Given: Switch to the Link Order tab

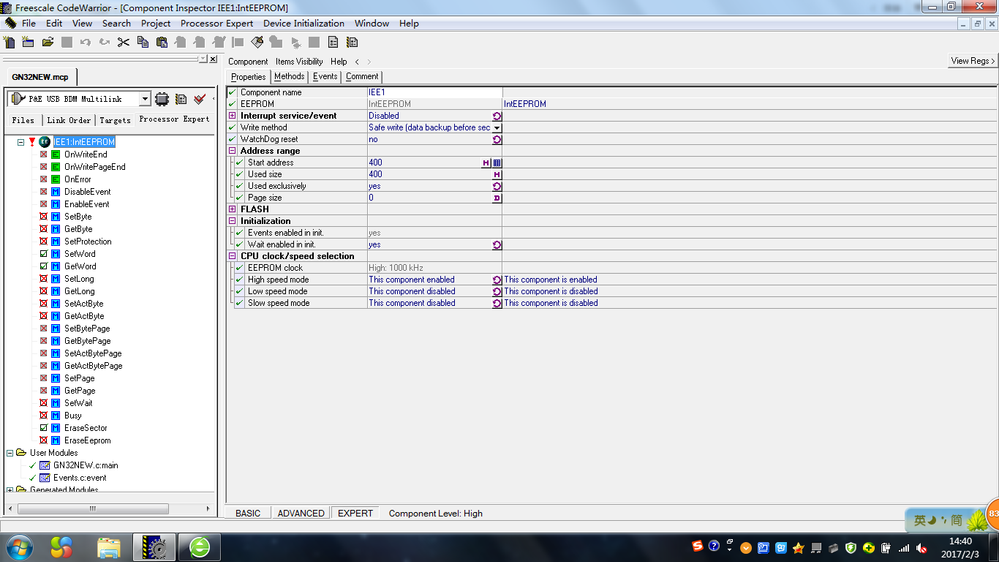Looking at the screenshot, I should 68,120.
